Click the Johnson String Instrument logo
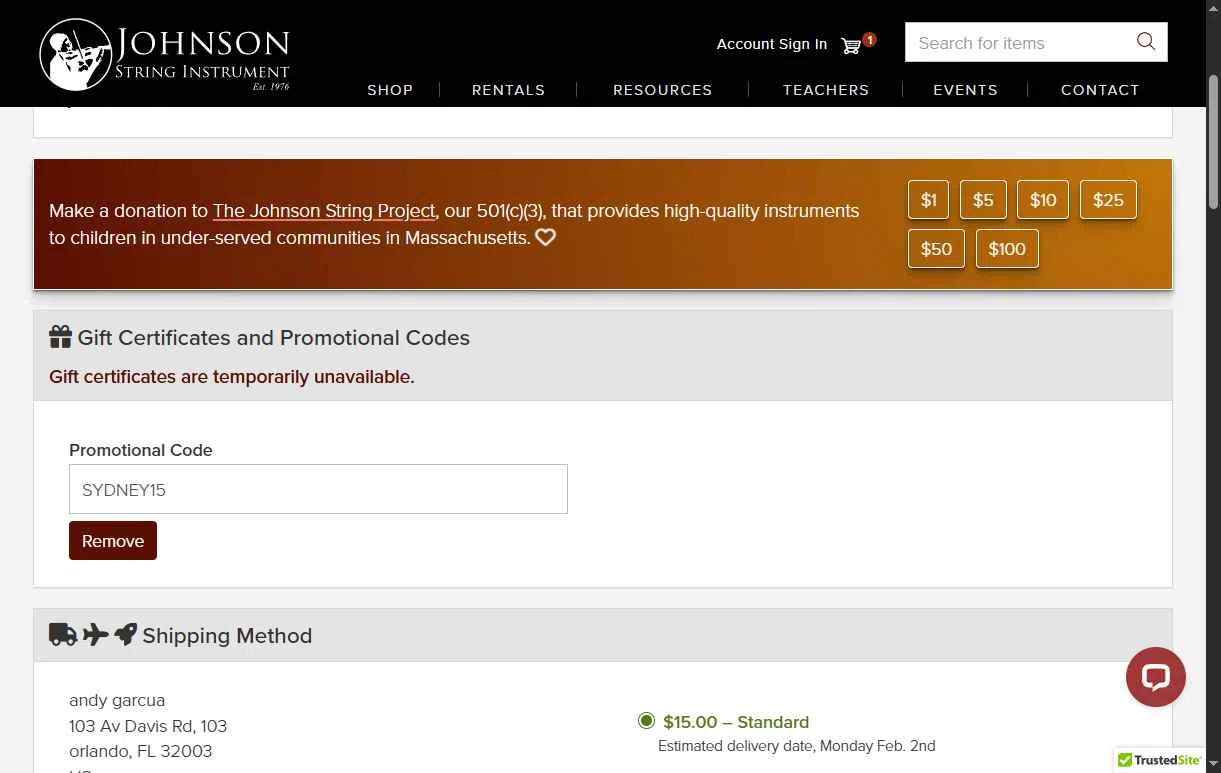This screenshot has width=1221, height=773. coord(165,55)
